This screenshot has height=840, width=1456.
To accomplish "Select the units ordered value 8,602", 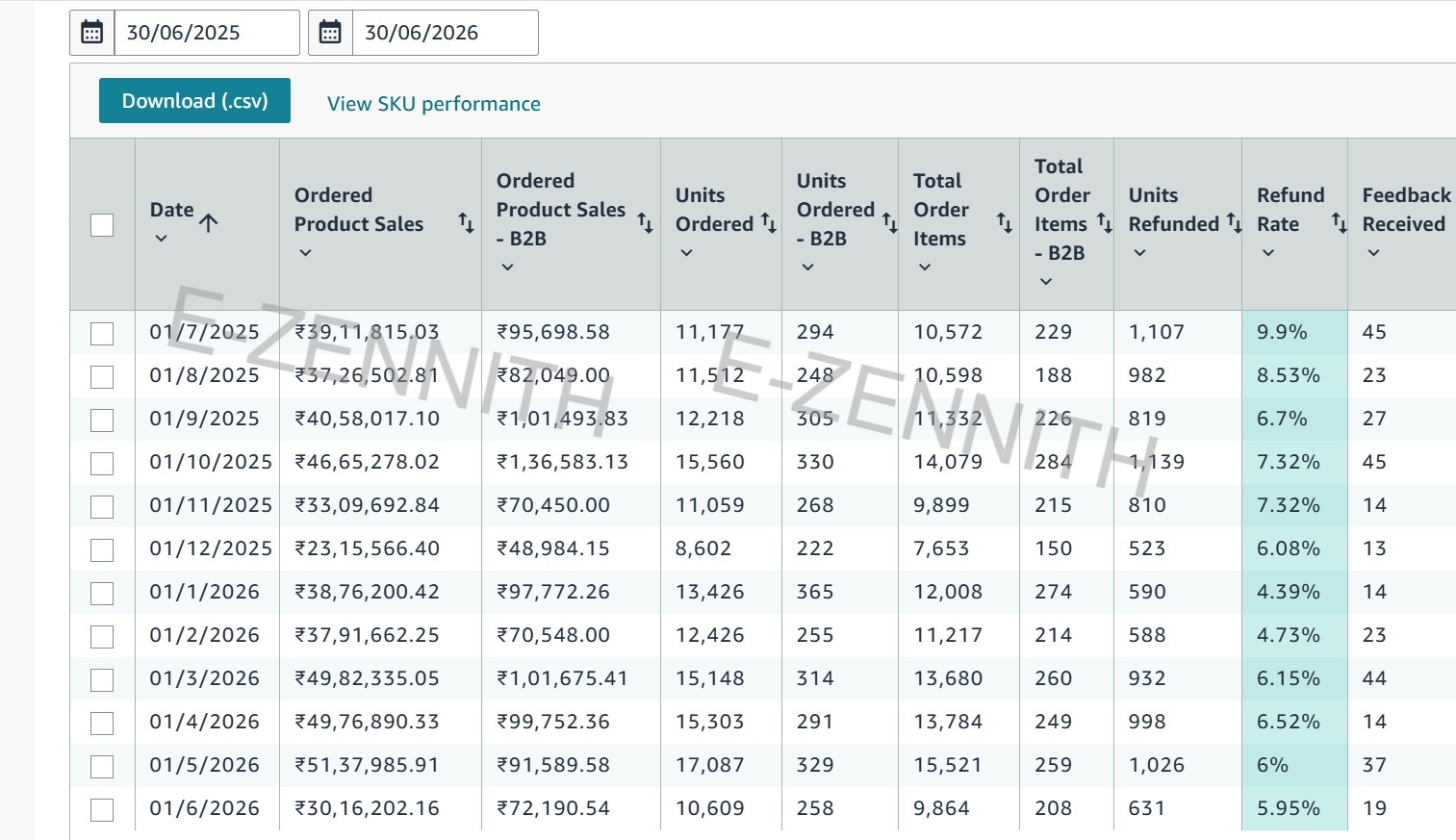I will [703, 548].
